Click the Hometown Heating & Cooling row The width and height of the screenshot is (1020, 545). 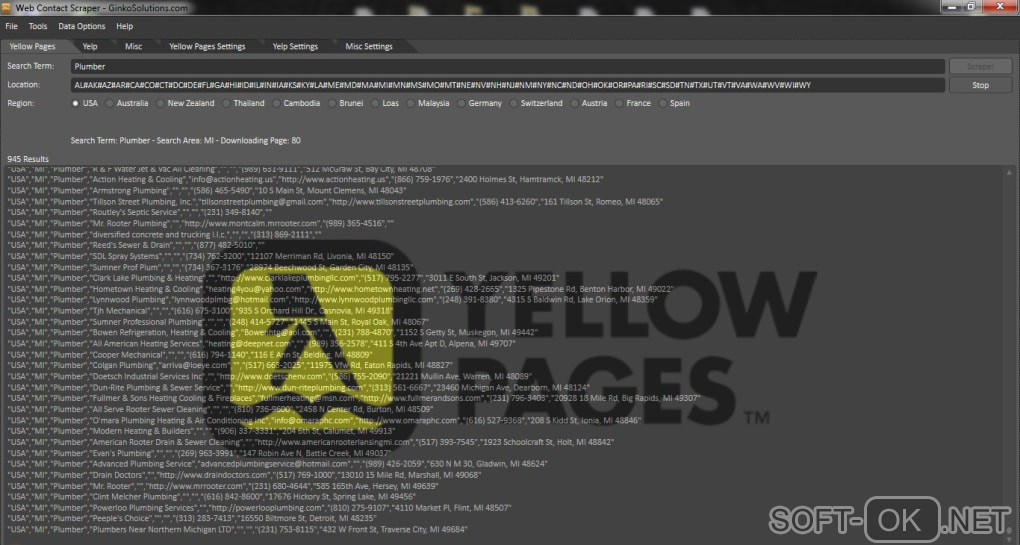pos(340,289)
